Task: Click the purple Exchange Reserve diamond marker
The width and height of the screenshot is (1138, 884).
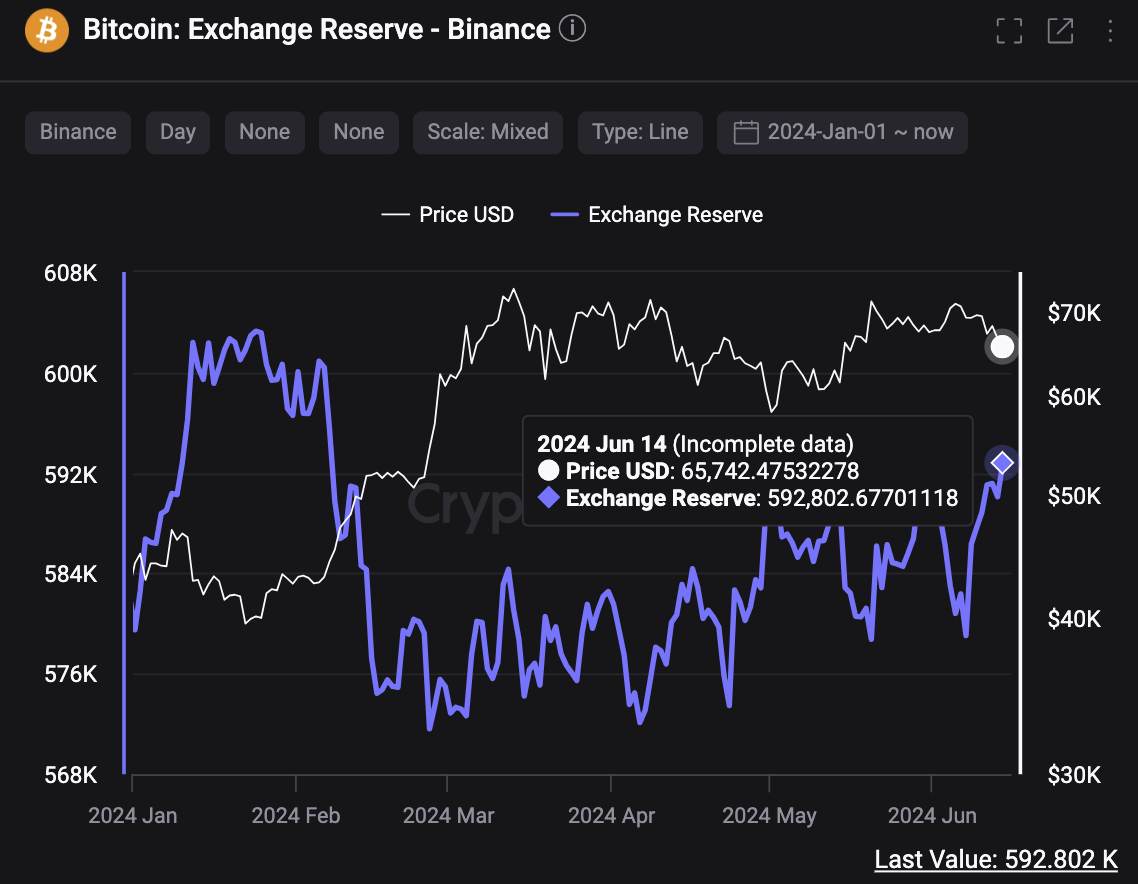Action: point(1002,462)
